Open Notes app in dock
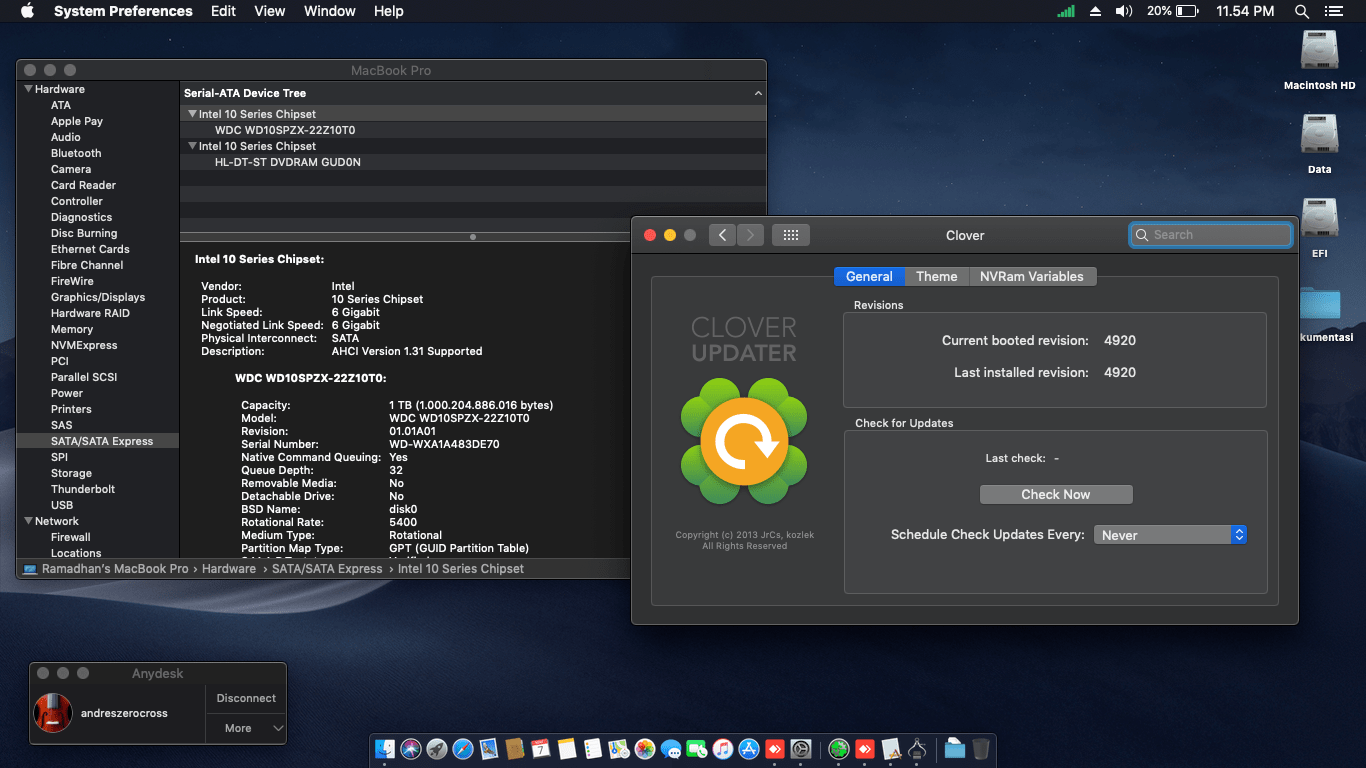This screenshot has width=1366, height=768. coord(567,748)
